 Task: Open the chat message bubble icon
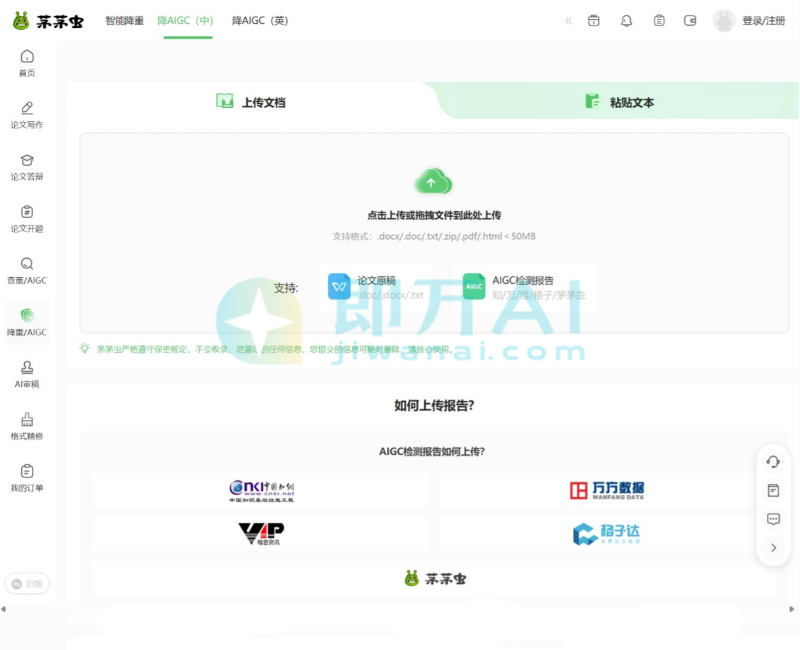tap(773, 519)
